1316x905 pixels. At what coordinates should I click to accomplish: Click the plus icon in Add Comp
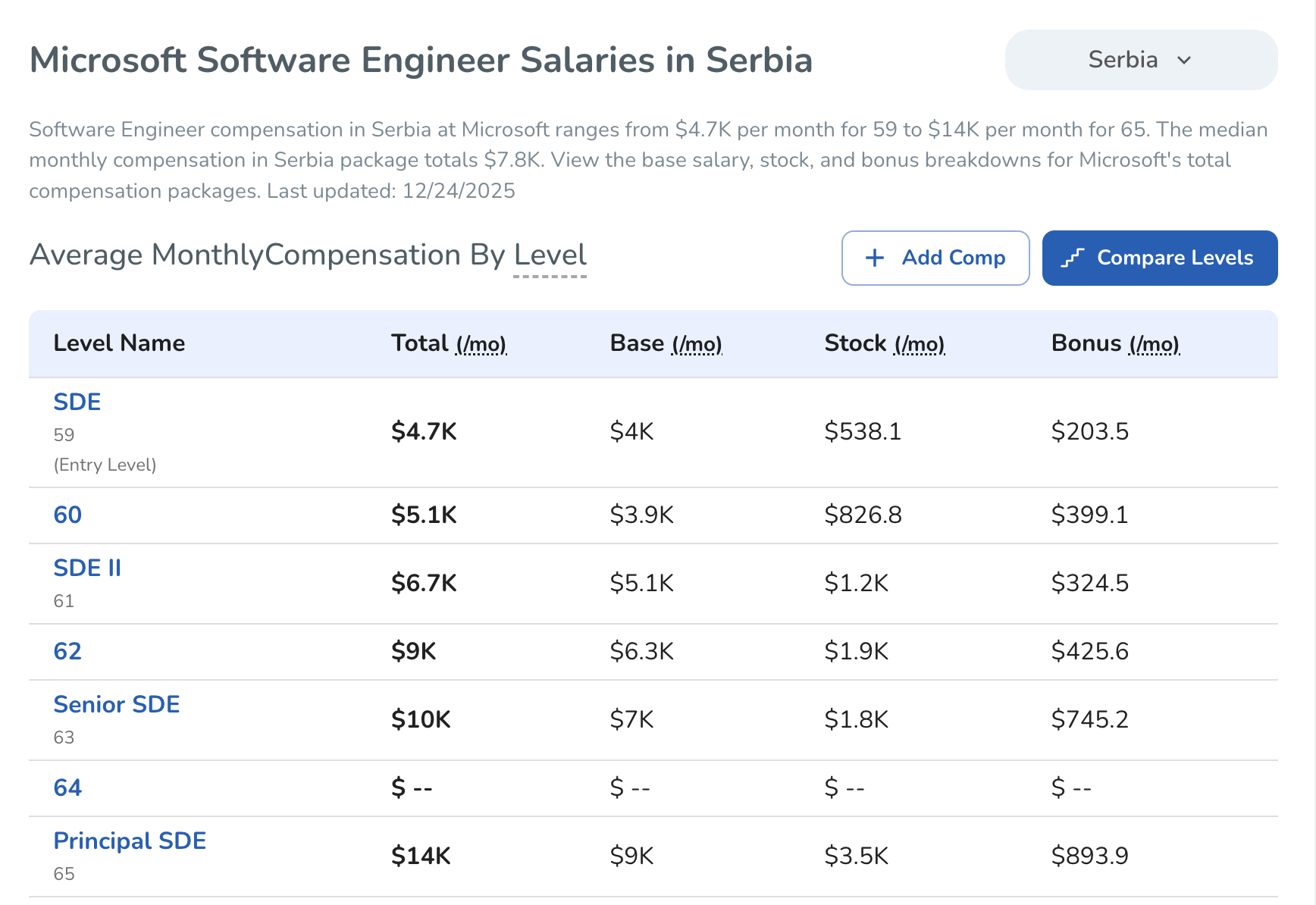point(875,258)
